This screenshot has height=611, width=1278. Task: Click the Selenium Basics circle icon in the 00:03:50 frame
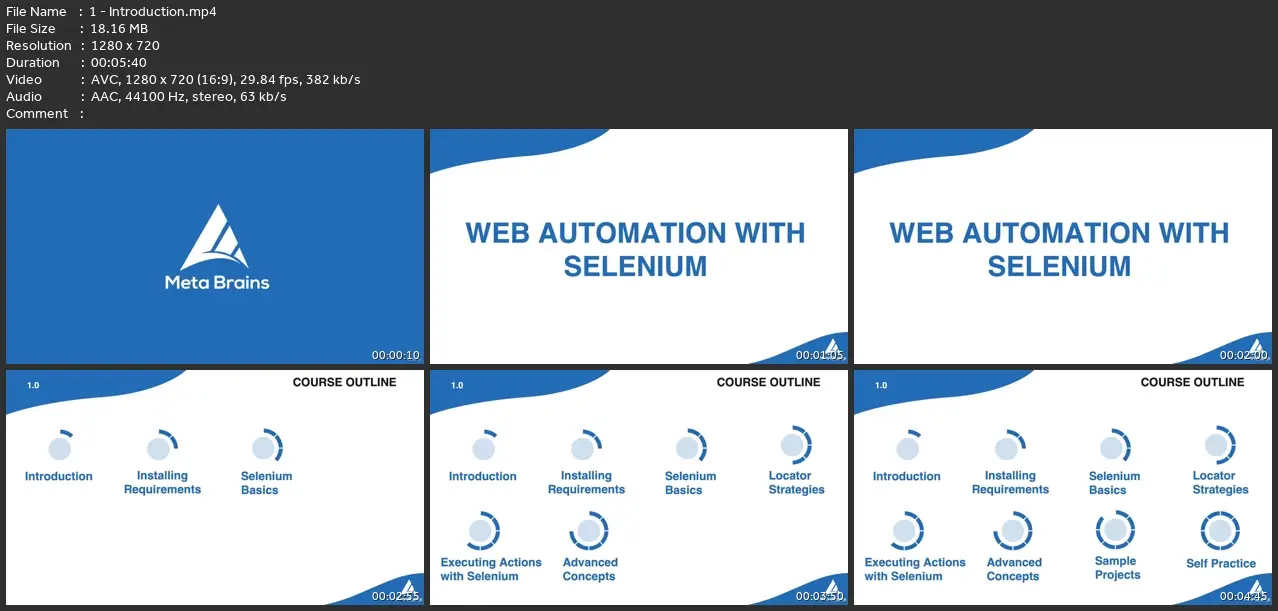click(x=689, y=447)
